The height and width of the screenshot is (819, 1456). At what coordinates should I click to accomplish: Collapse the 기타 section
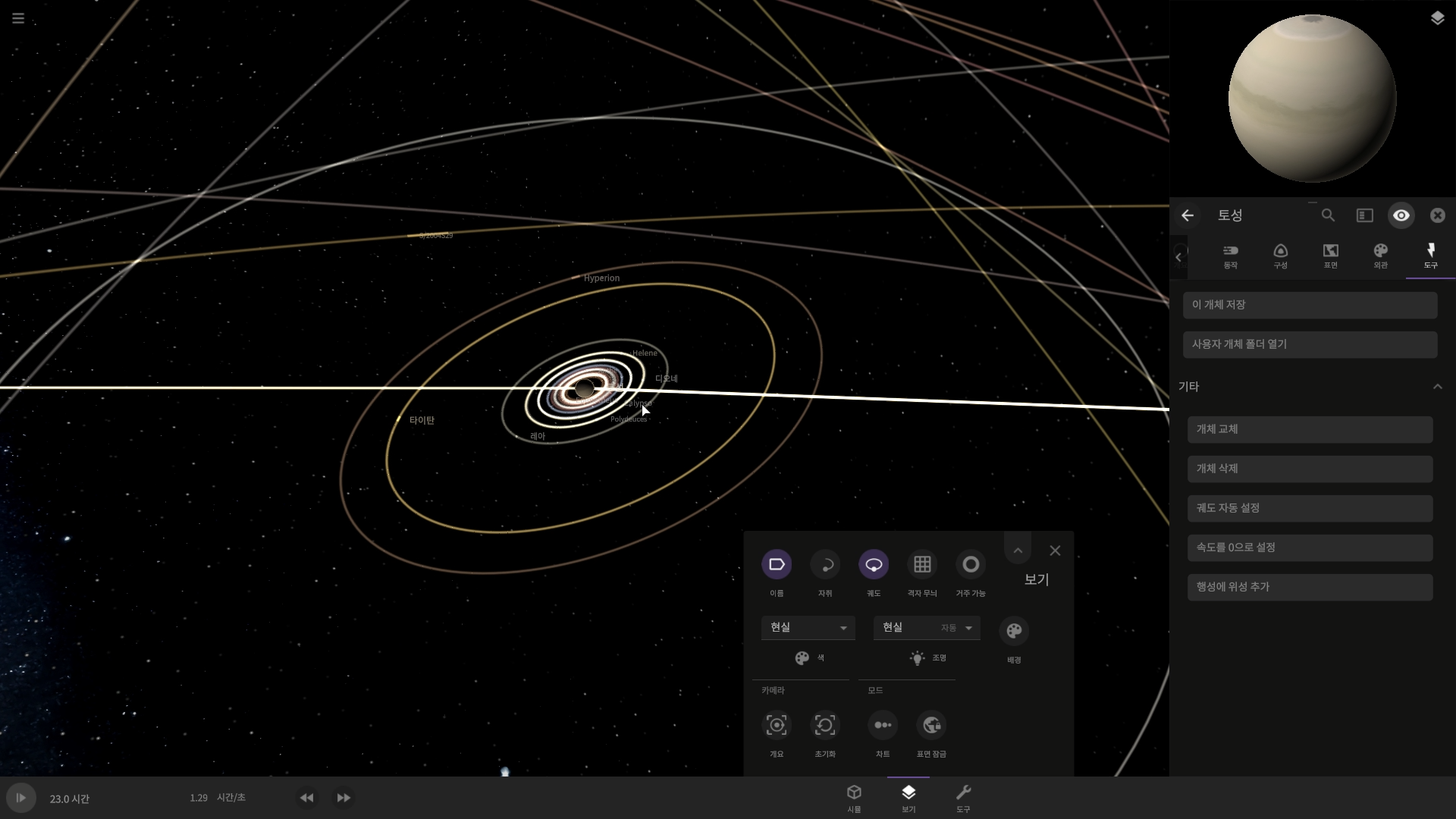click(x=1437, y=387)
